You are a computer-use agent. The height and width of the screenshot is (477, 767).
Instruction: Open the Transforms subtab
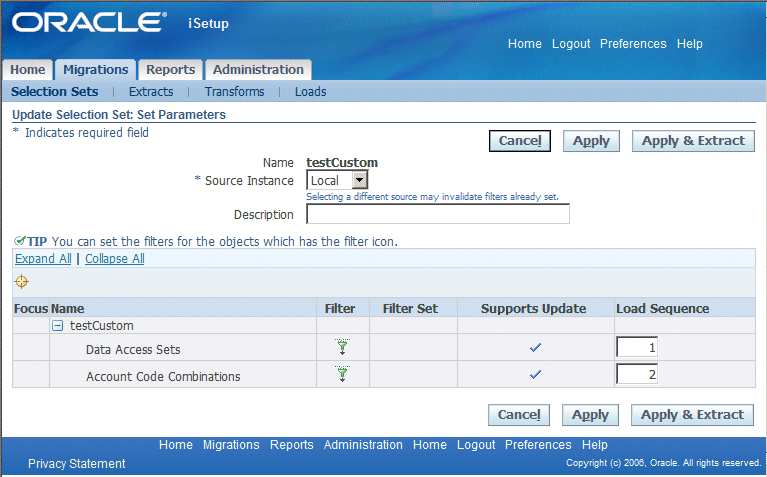234,91
